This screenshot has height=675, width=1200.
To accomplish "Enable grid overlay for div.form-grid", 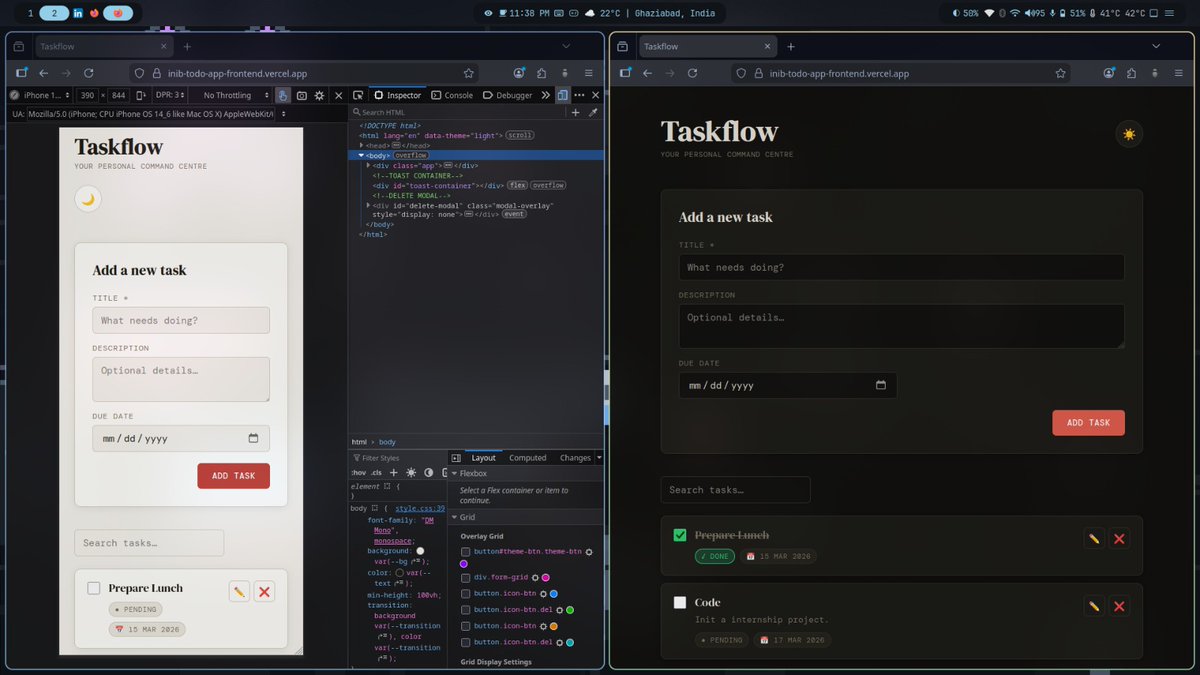I will coord(465,577).
